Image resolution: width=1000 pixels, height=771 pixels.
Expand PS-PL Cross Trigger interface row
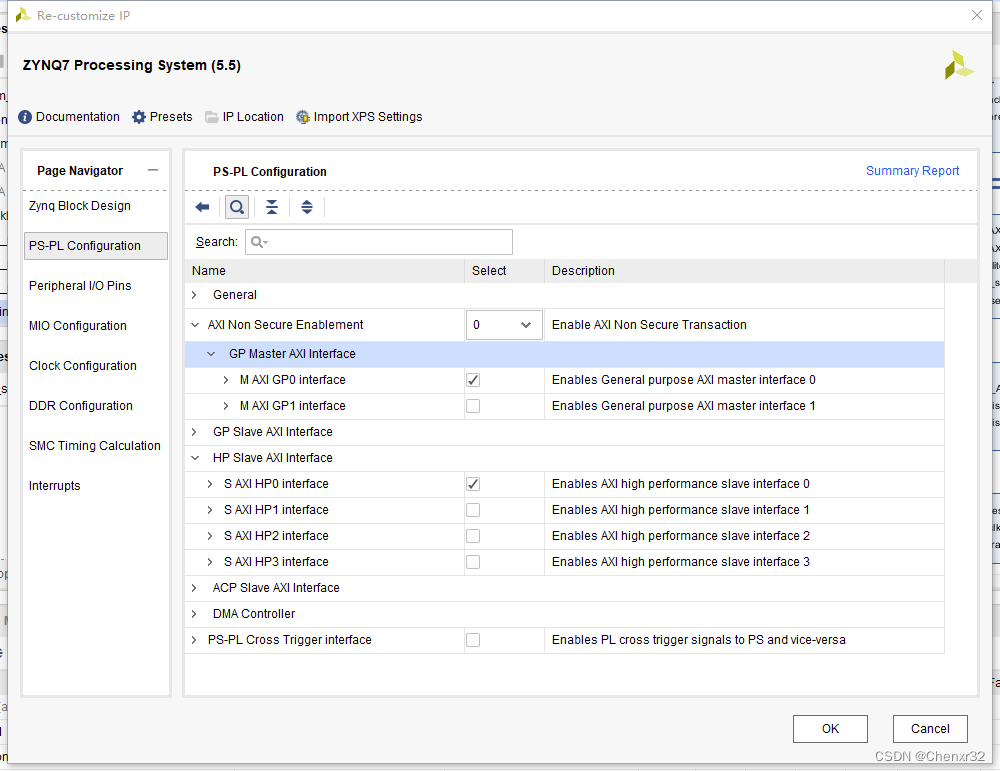click(195, 640)
